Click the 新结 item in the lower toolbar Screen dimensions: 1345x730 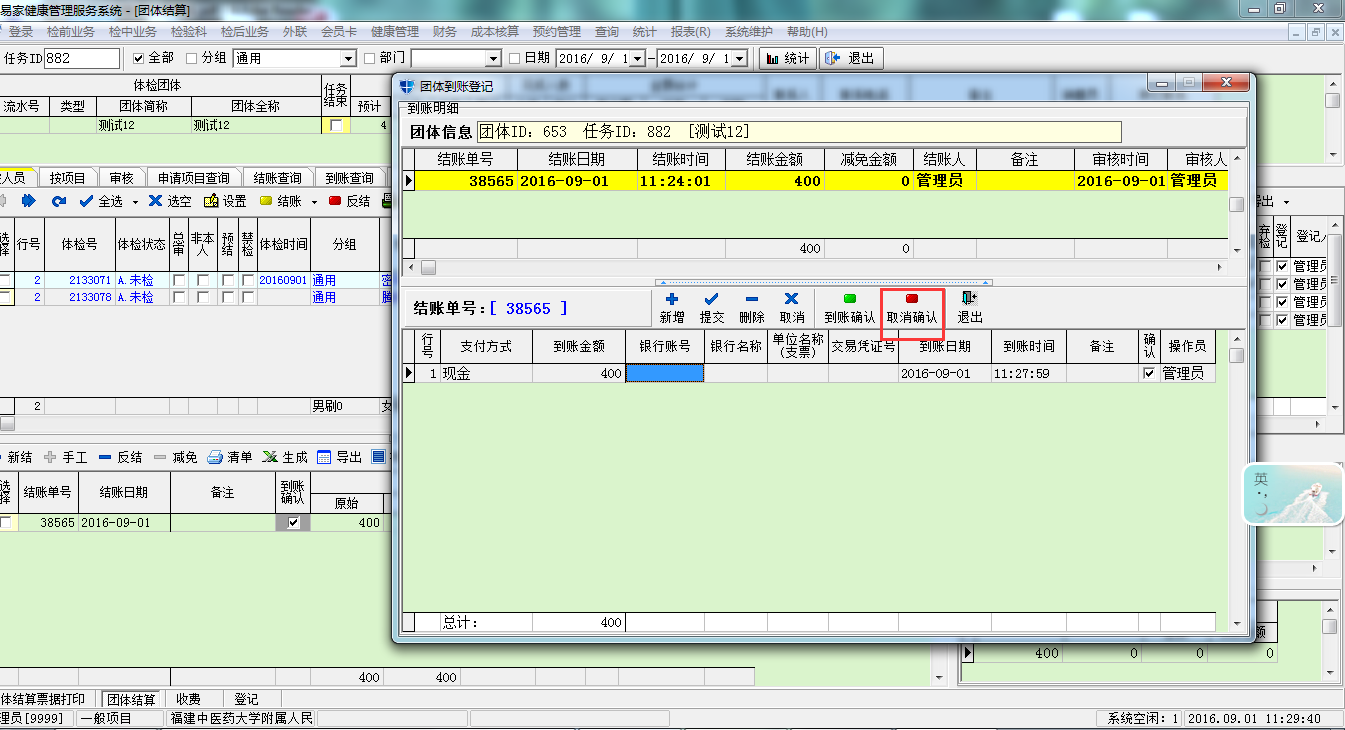[x=17, y=457]
